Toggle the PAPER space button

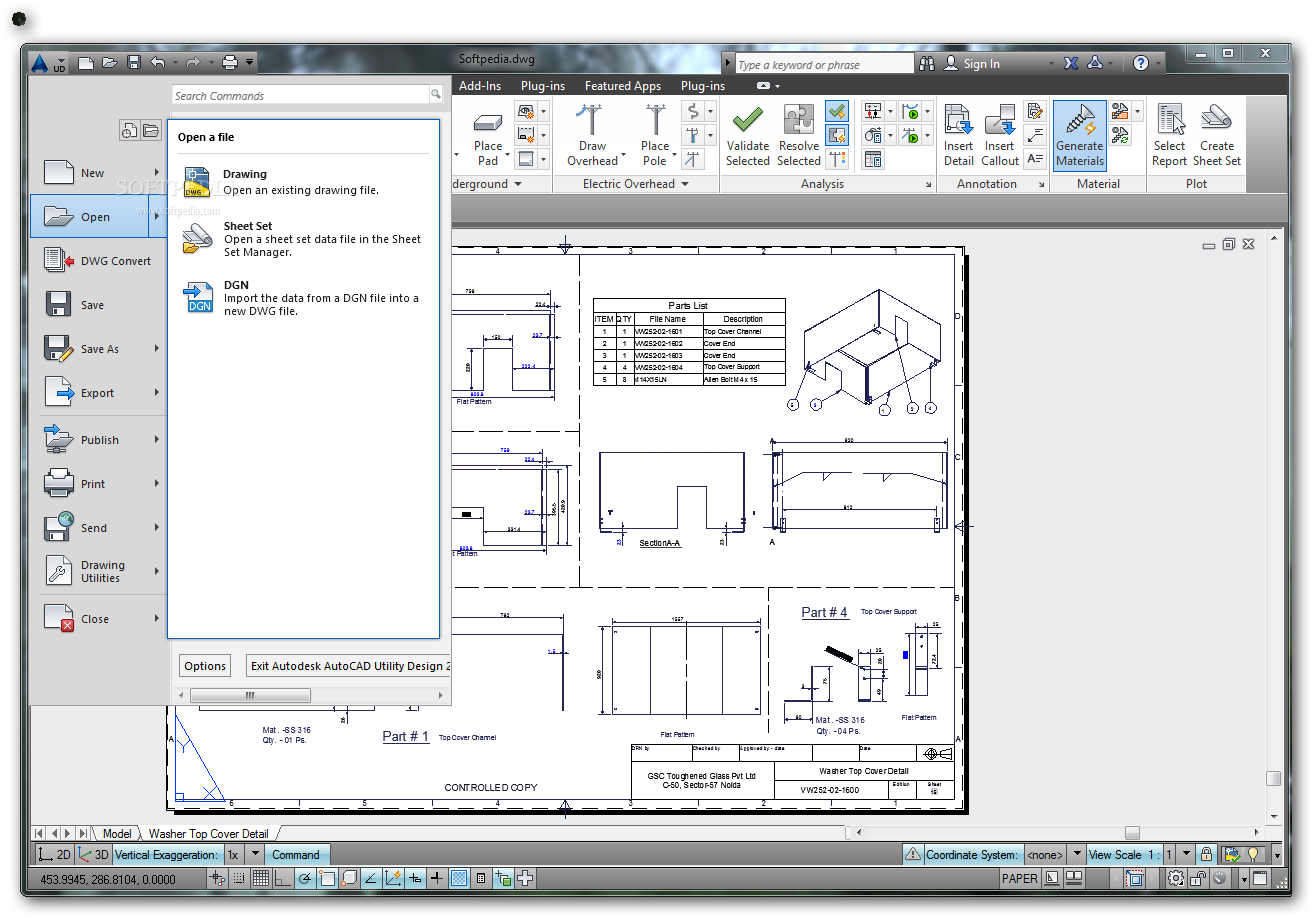point(1019,879)
